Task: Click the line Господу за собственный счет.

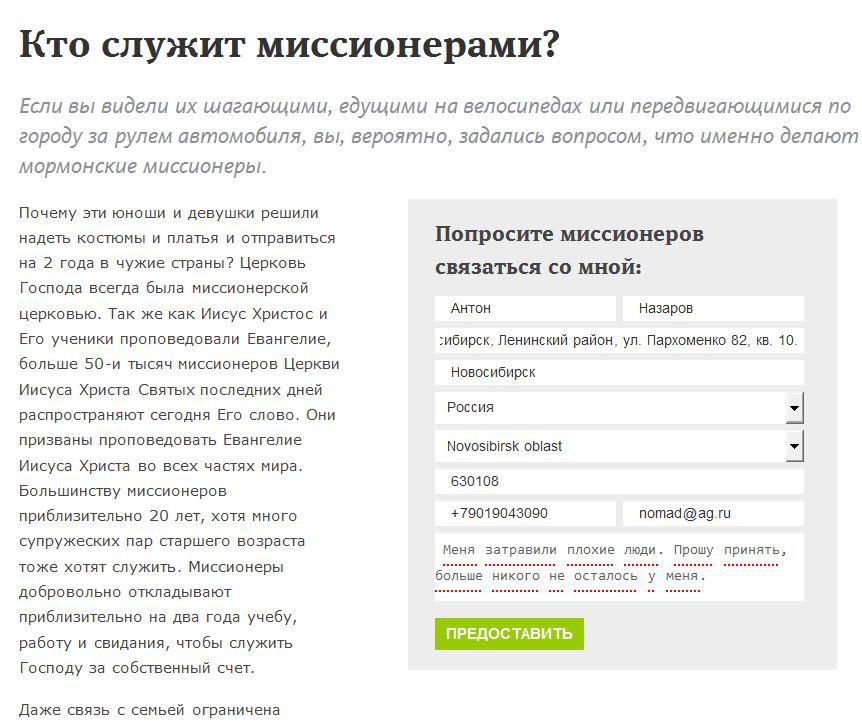Action: [x=137, y=668]
